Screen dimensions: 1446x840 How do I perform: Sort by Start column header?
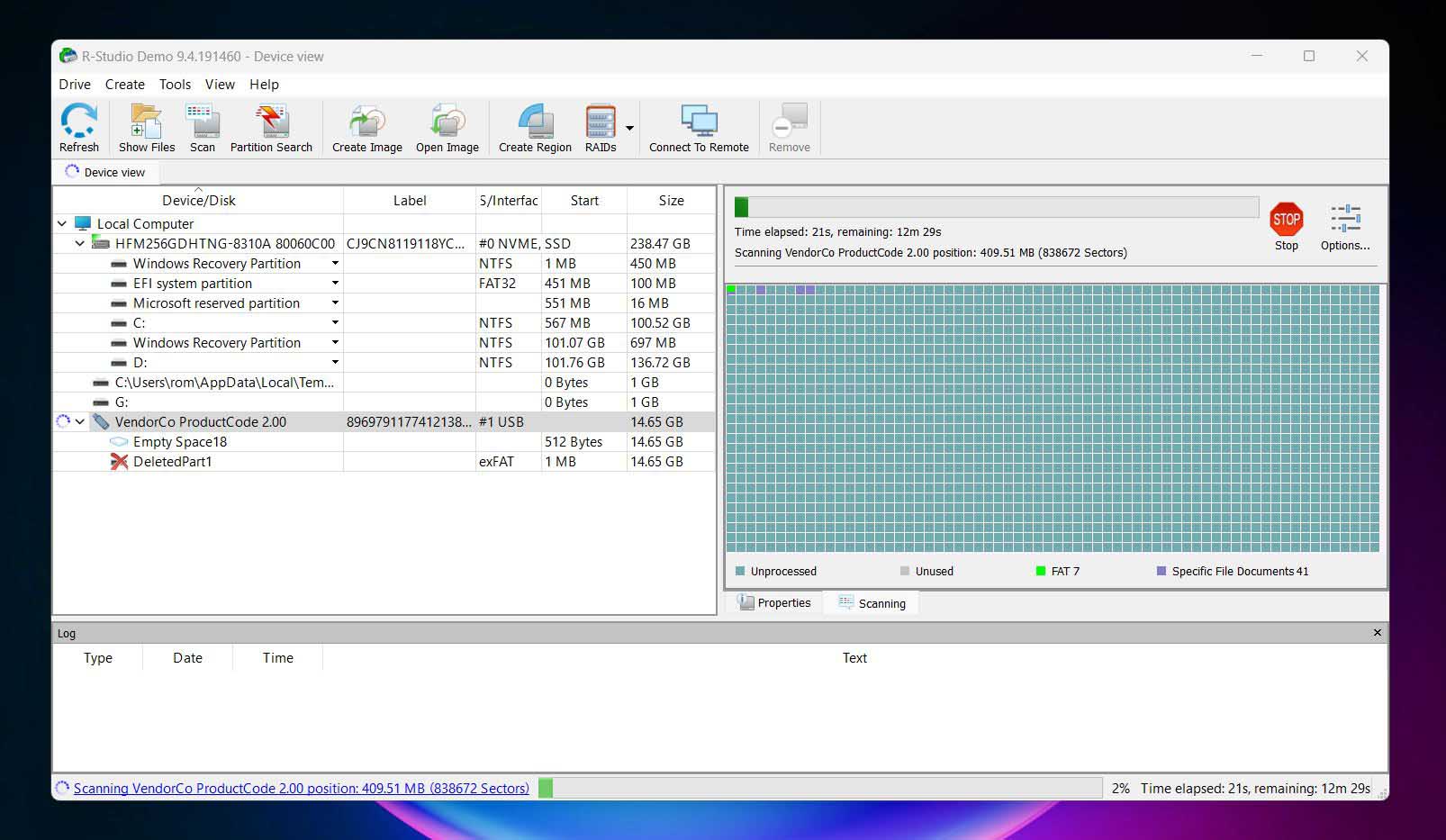pos(584,201)
